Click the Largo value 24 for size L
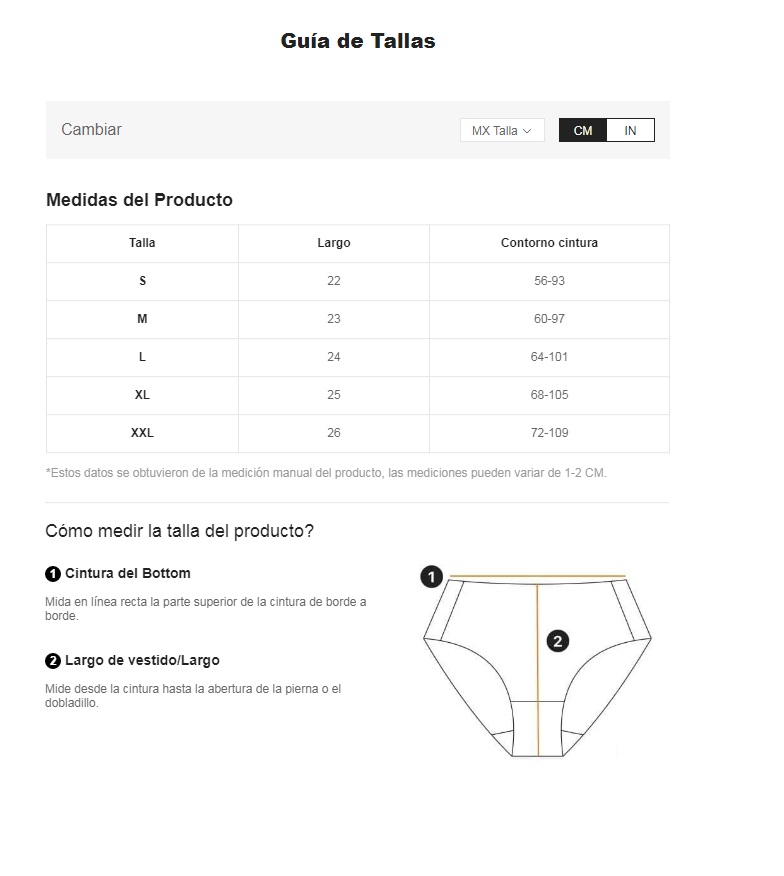Image resolution: width=784 pixels, height=876 pixels. [333, 357]
